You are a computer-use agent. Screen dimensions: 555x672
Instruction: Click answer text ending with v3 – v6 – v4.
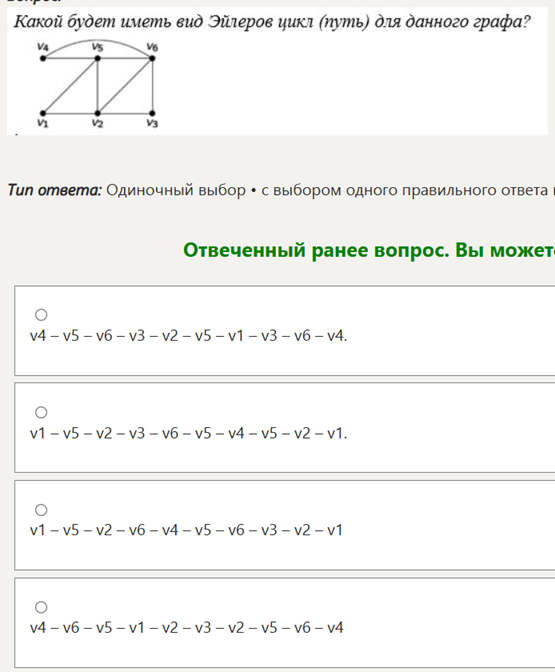189,336
